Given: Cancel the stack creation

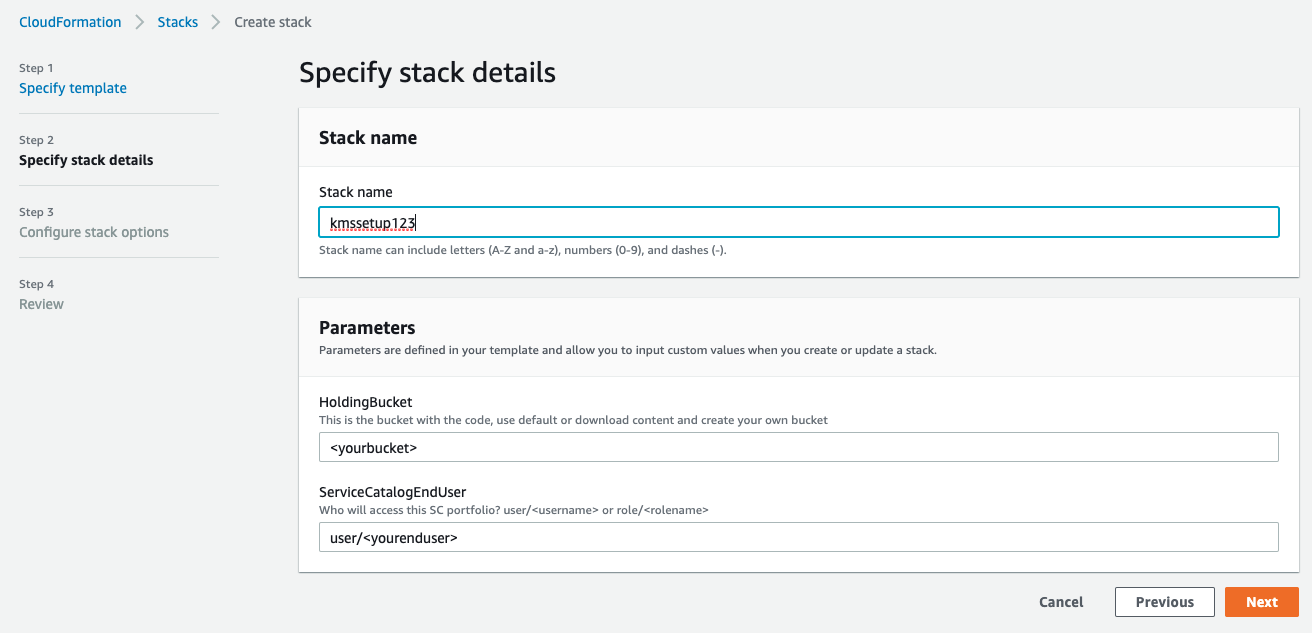Looking at the screenshot, I should (1061, 601).
